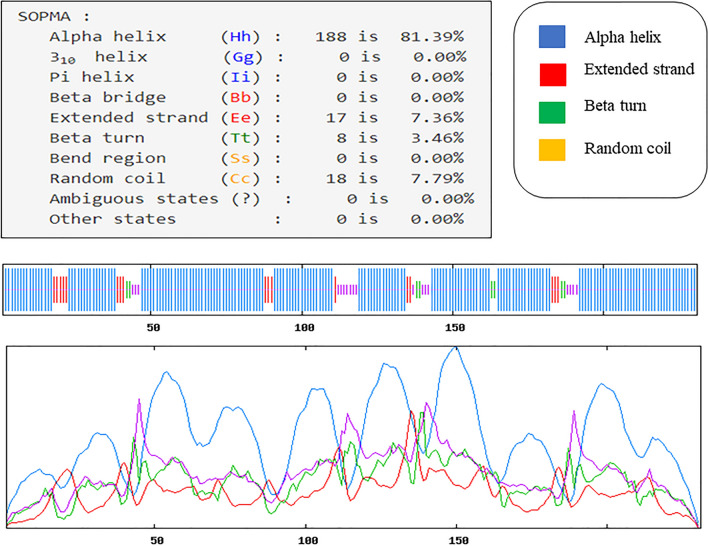The height and width of the screenshot is (546, 708).
Task: Select the 'Extended strand' legend label
Action: (639, 69)
